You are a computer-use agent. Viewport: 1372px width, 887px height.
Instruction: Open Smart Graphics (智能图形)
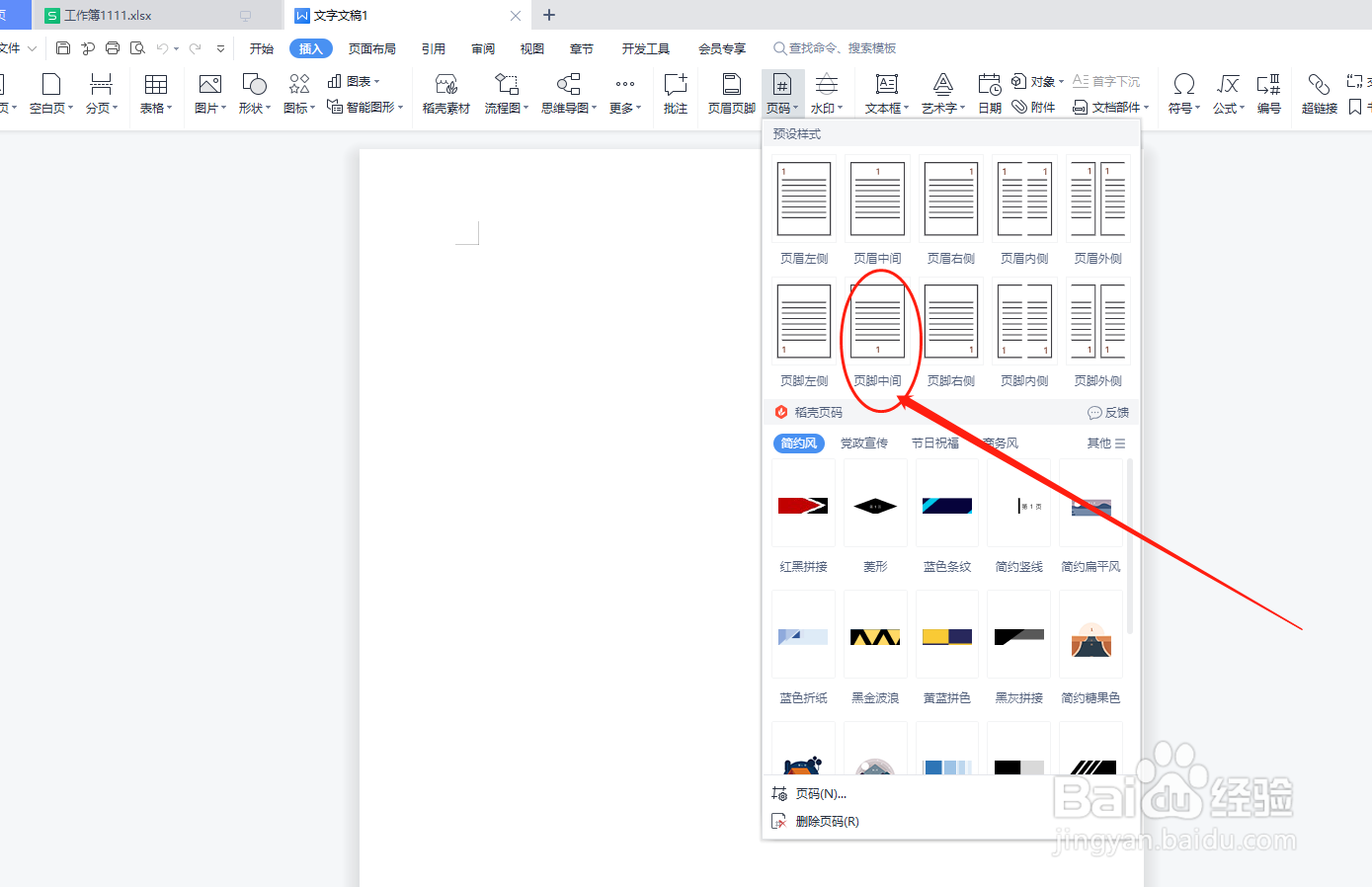point(365,107)
